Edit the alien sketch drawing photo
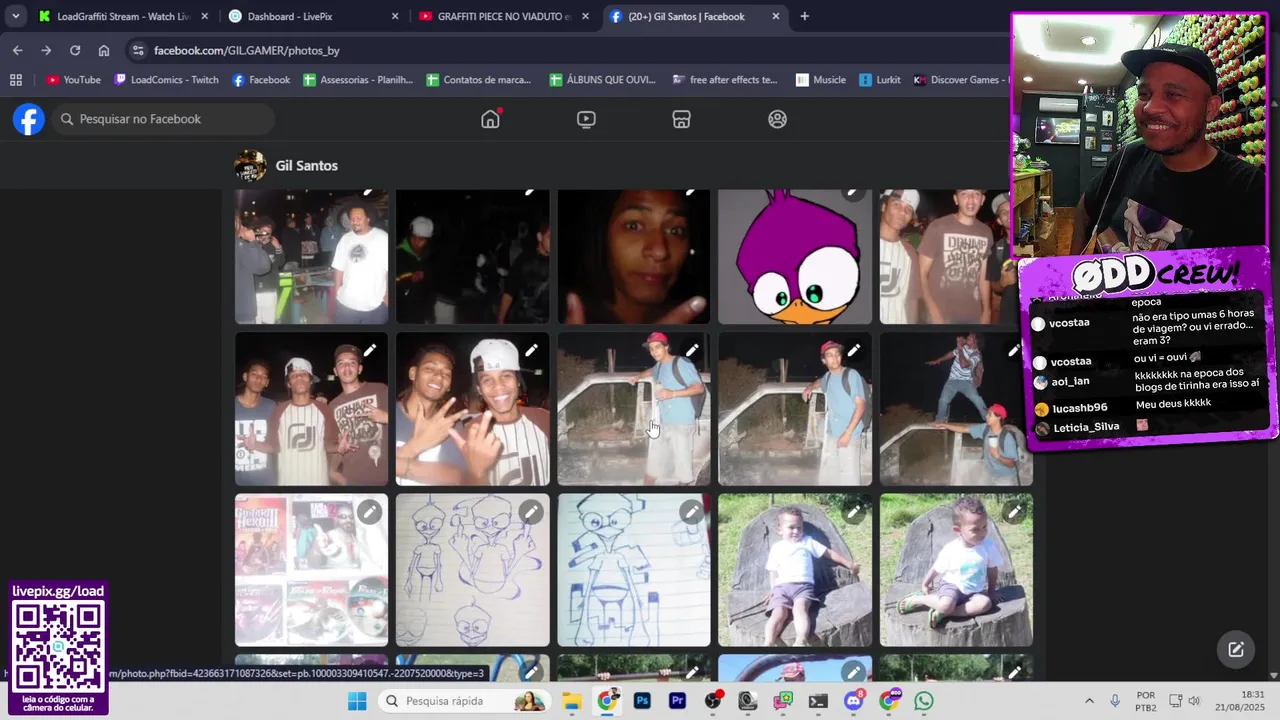The height and width of the screenshot is (720, 1280). [531, 512]
